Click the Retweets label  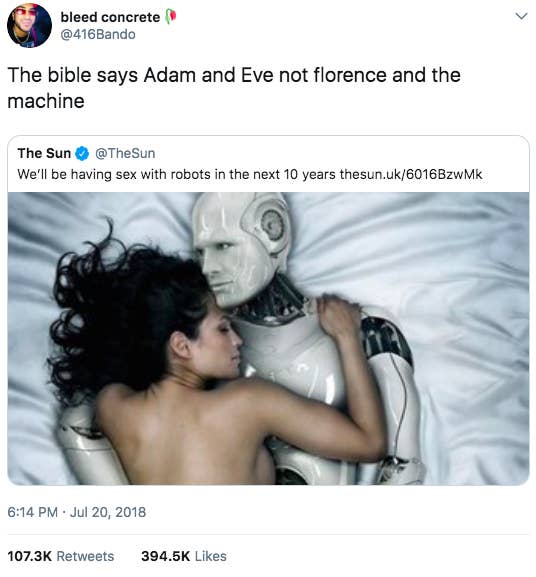pyautogui.click(x=85, y=556)
